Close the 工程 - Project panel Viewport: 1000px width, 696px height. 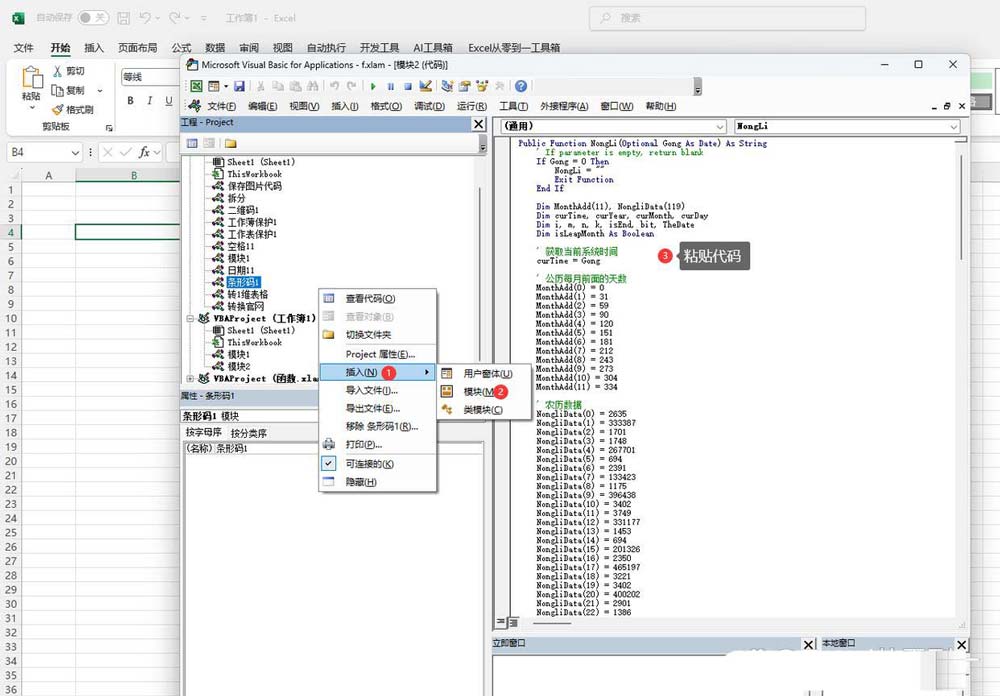click(479, 124)
